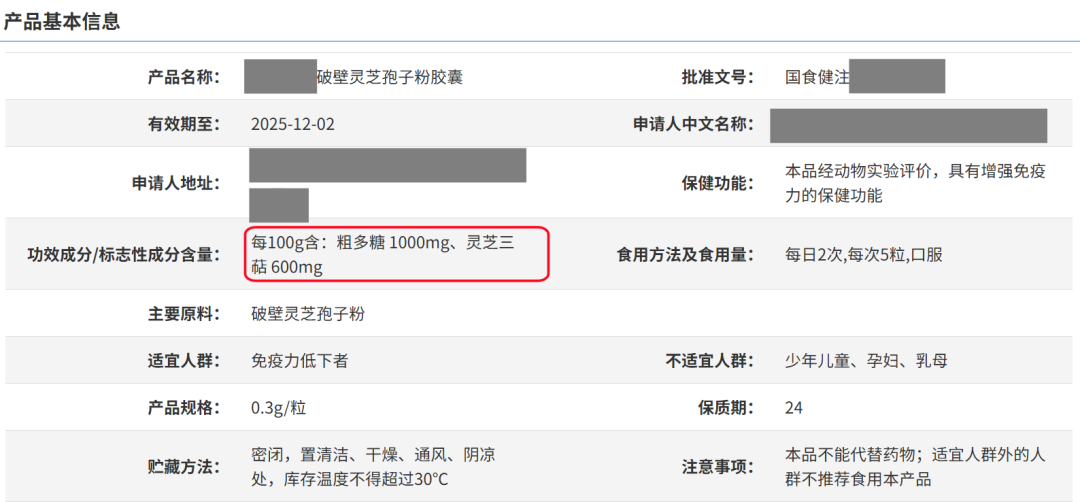Select the 产品名称 label
The image size is (1080, 502).
click(183, 77)
